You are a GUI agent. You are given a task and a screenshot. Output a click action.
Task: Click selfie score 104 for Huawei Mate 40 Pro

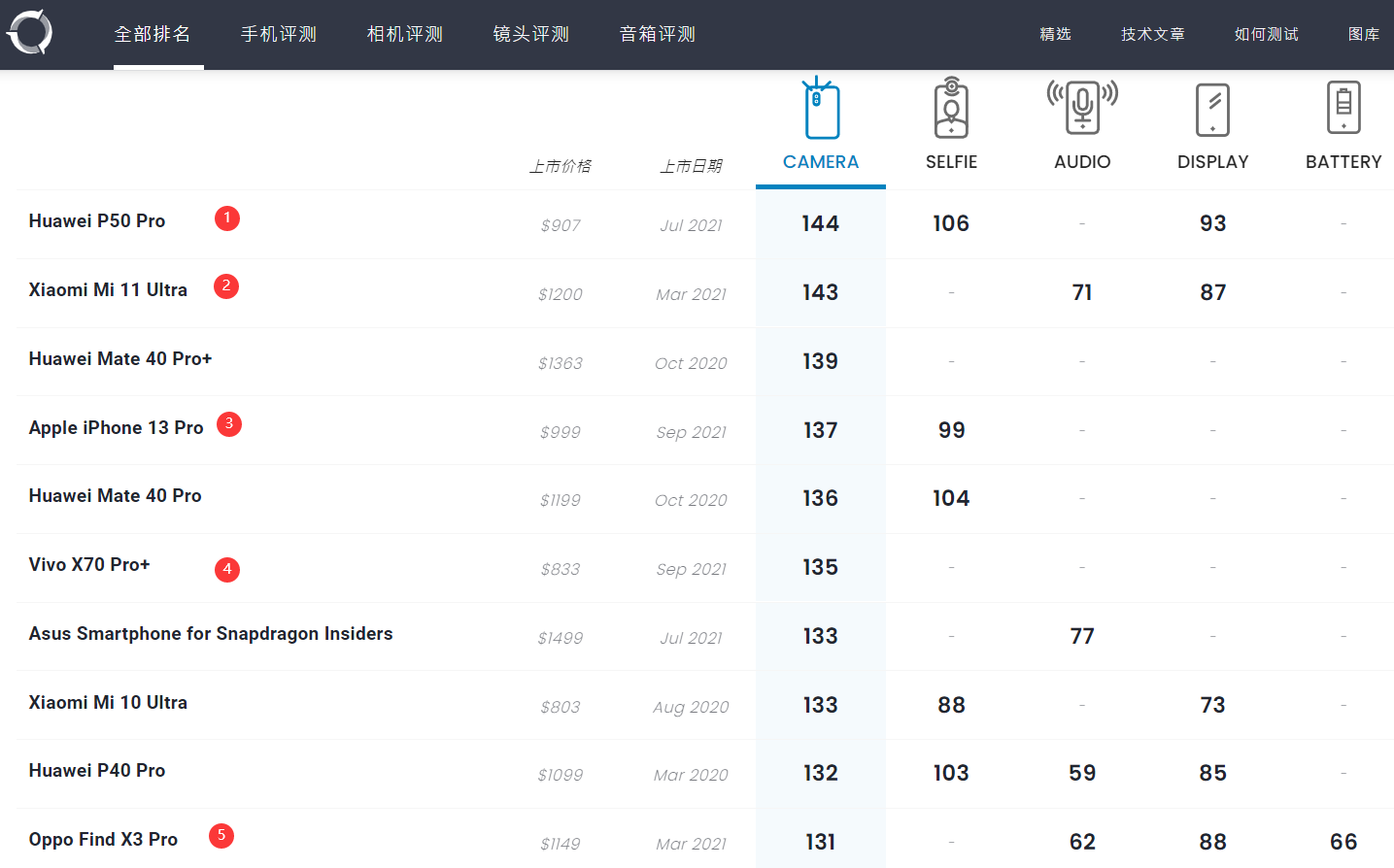click(x=951, y=499)
